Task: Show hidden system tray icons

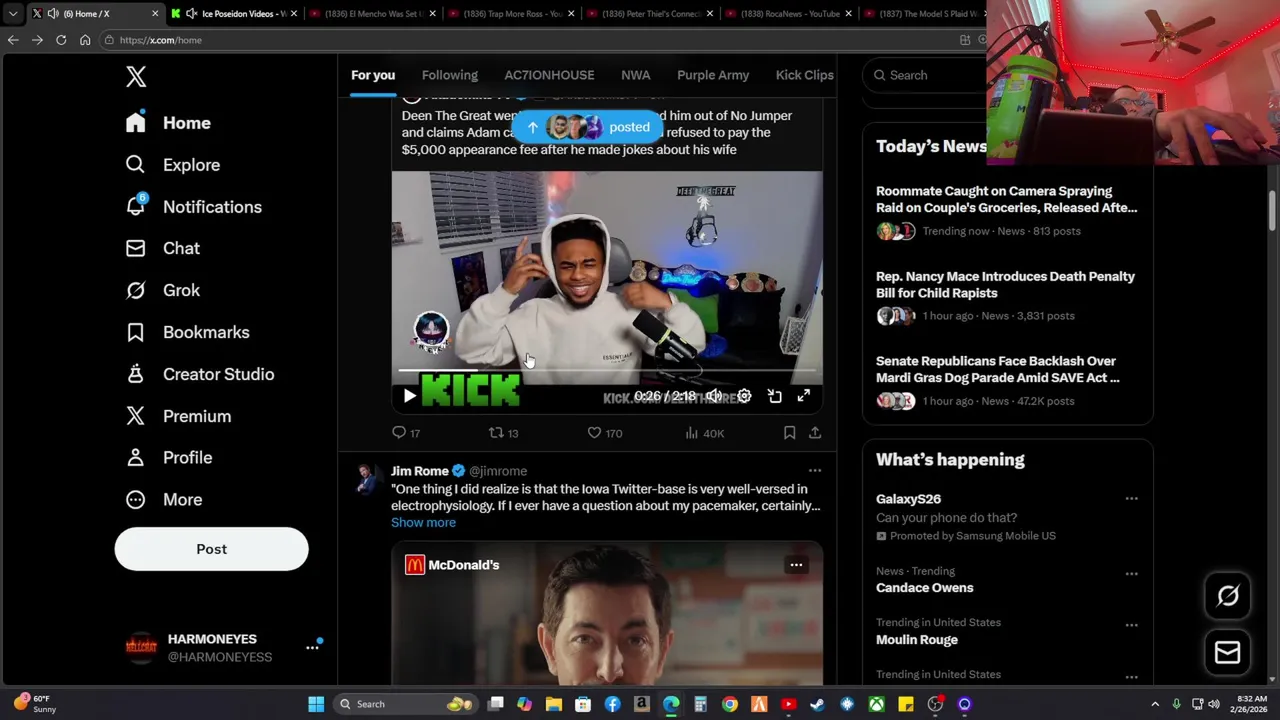Action: pyautogui.click(x=1155, y=704)
